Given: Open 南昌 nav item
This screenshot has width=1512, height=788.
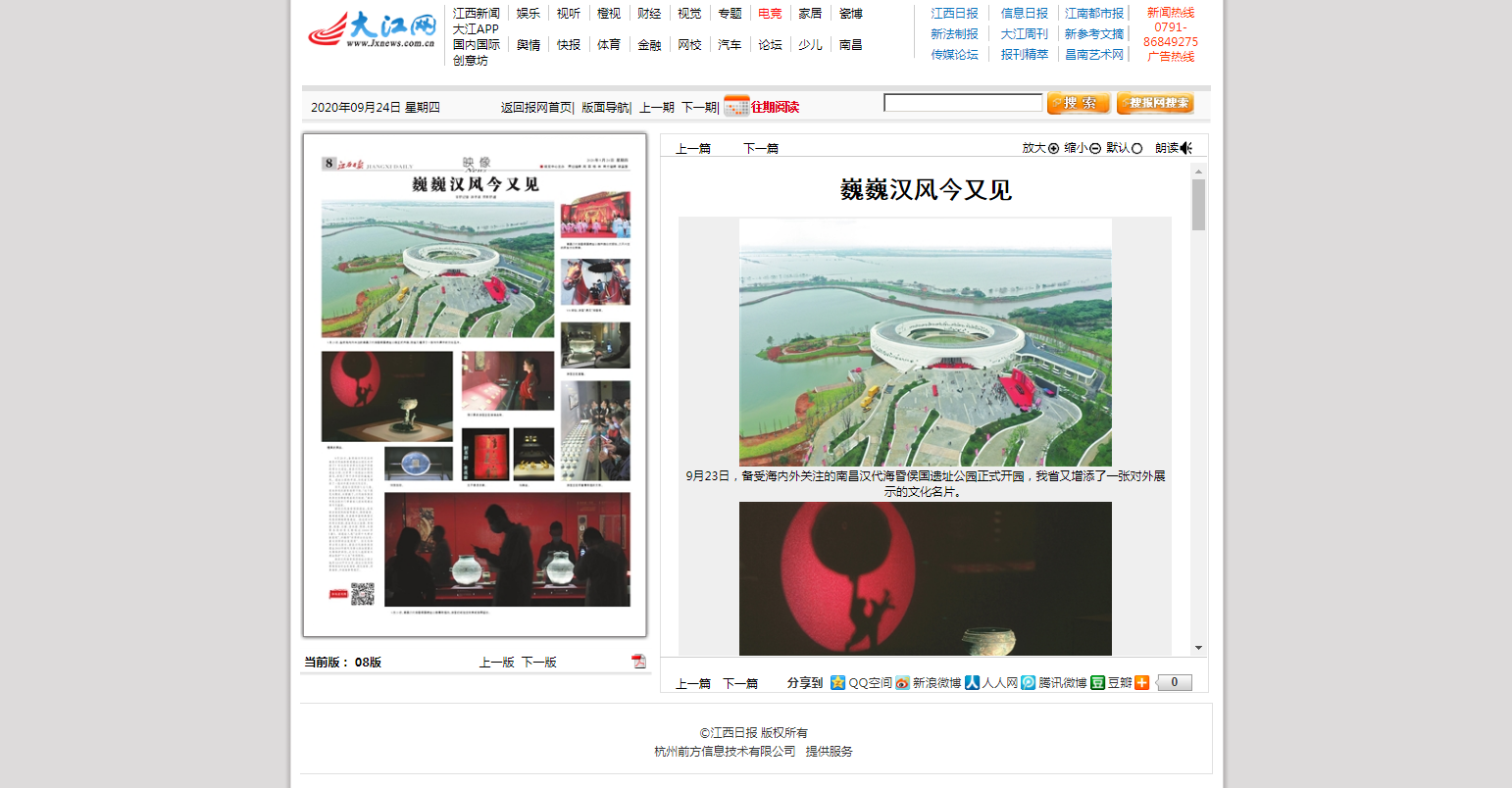Looking at the screenshot, I should pyautogui.click(x=851, y=45).
